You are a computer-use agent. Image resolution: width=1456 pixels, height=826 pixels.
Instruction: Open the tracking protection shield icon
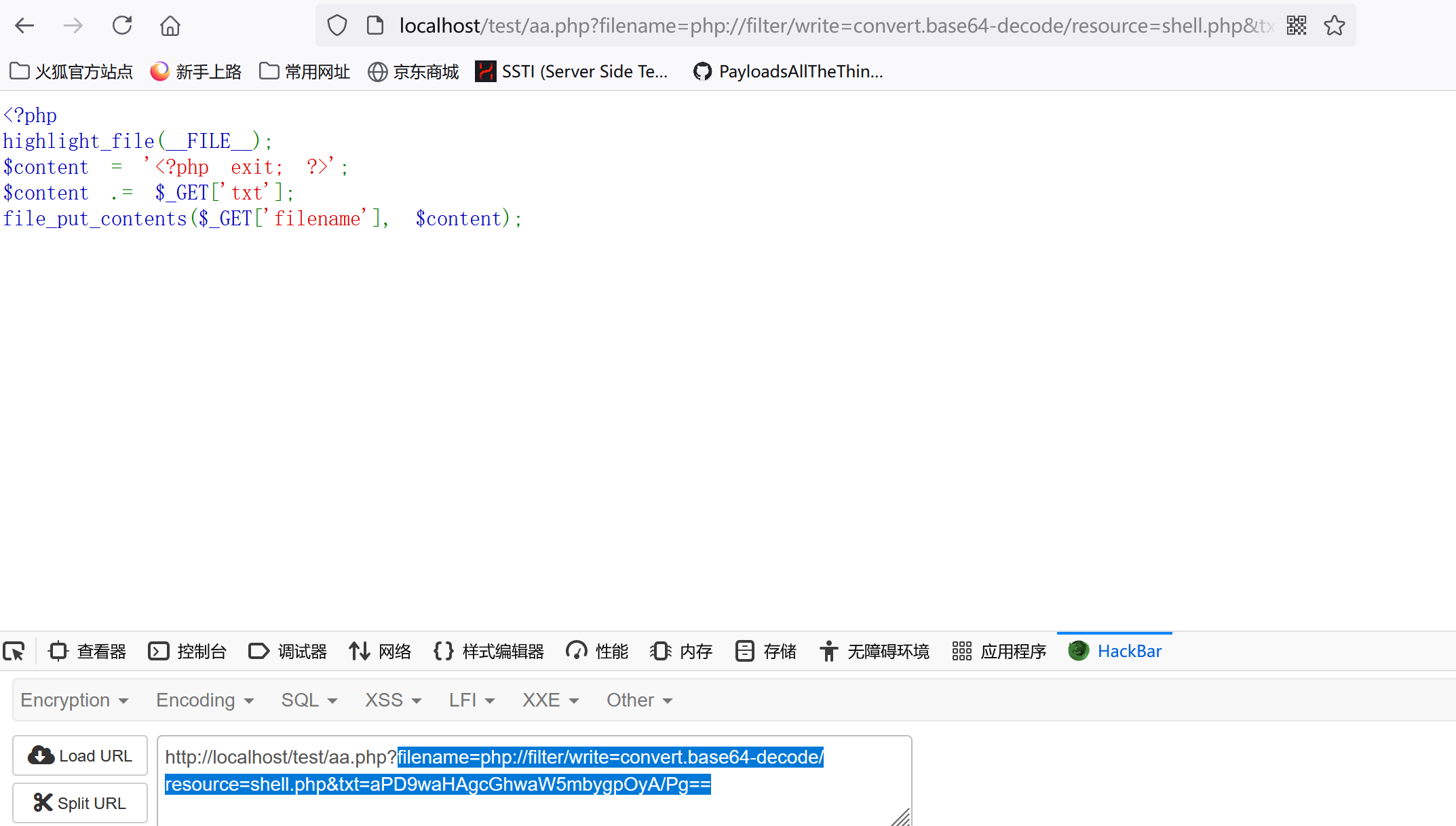coord(337,26)
